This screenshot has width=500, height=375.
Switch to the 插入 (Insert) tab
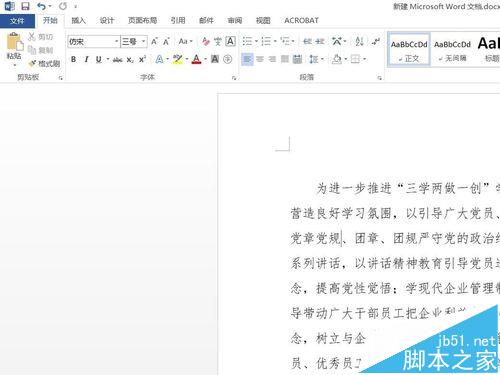pyautogui.click(x=79, y=21)
